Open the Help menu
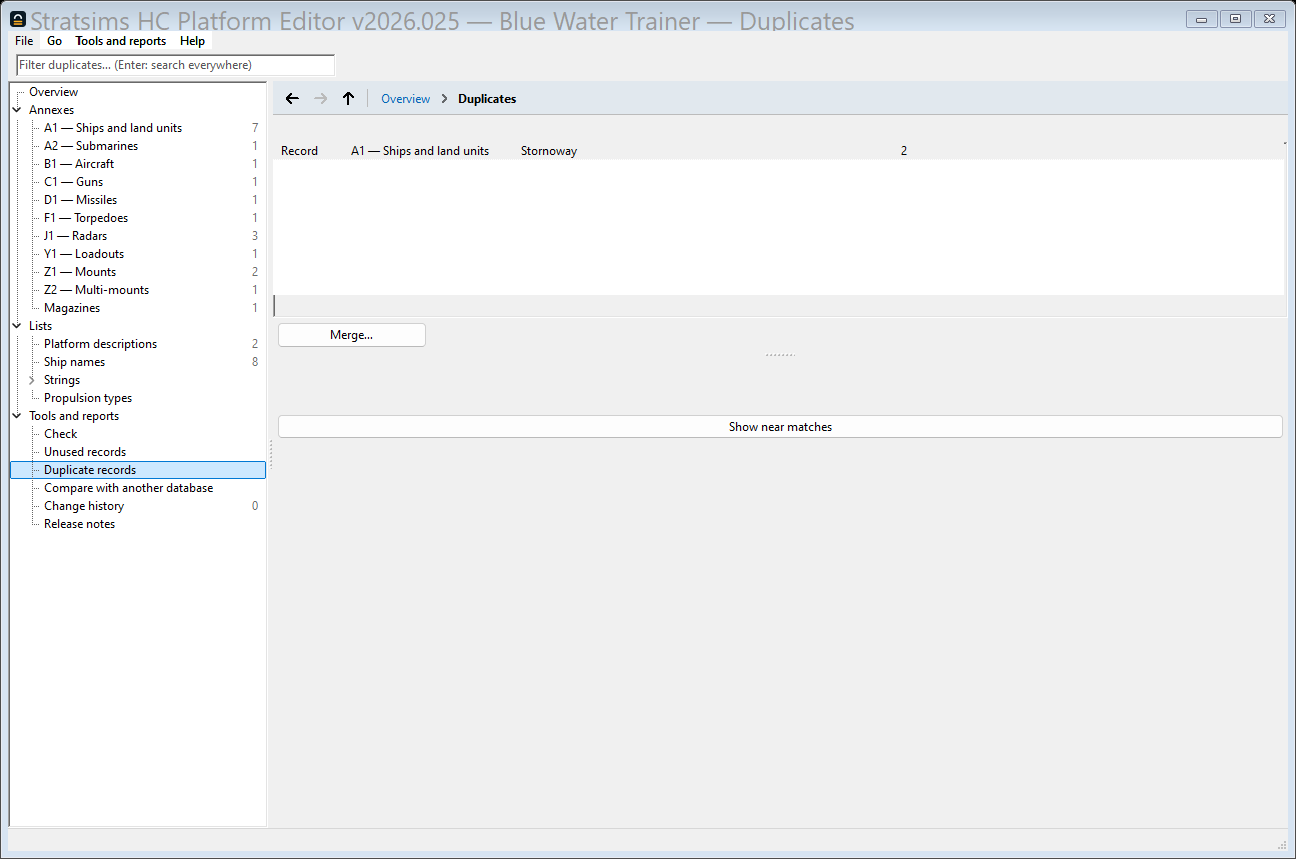The height and width of the screenshot is (859, 1296). [x=192, y=41]
